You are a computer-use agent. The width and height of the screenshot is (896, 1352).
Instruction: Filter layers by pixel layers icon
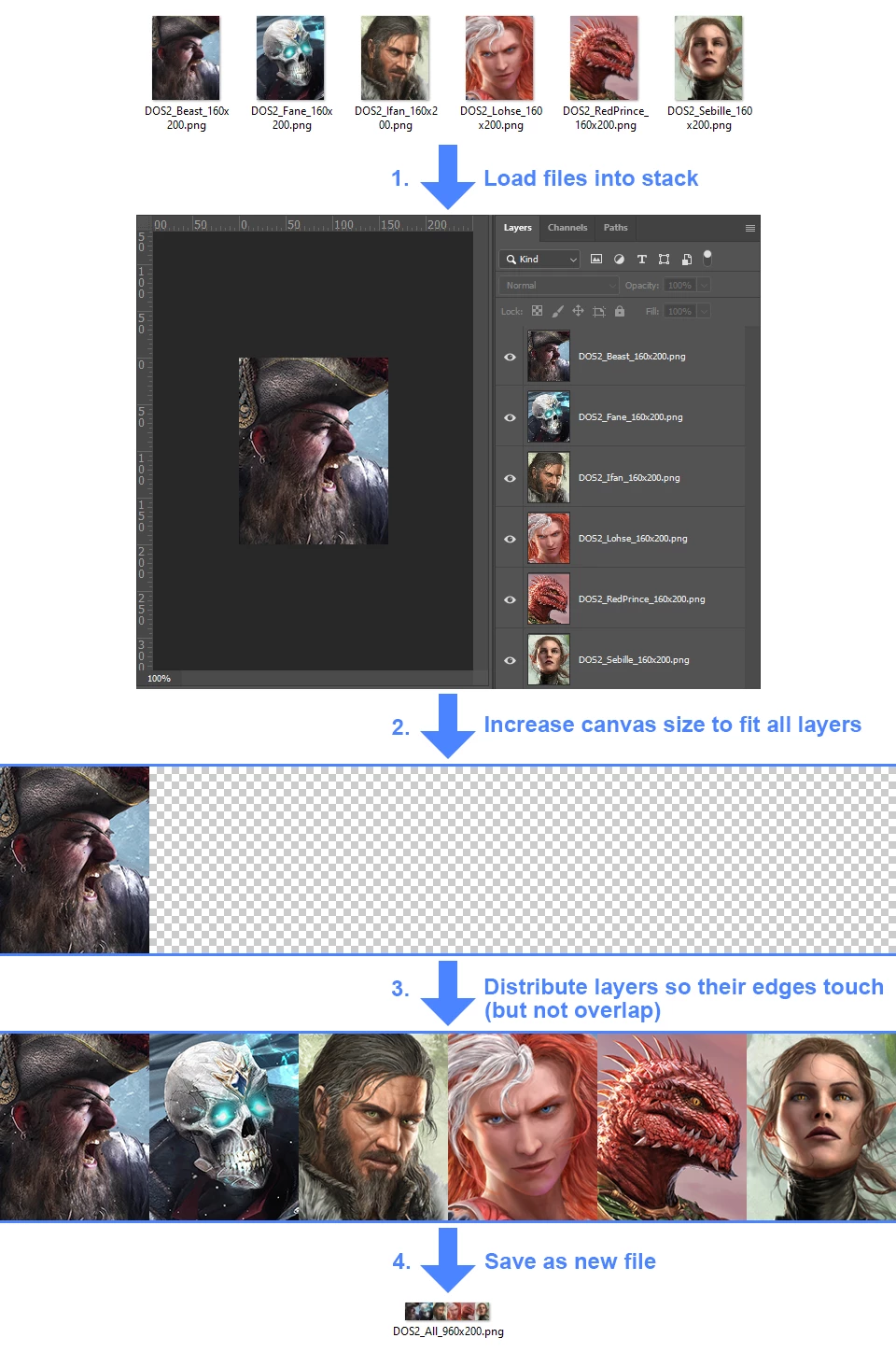point(596,259)
